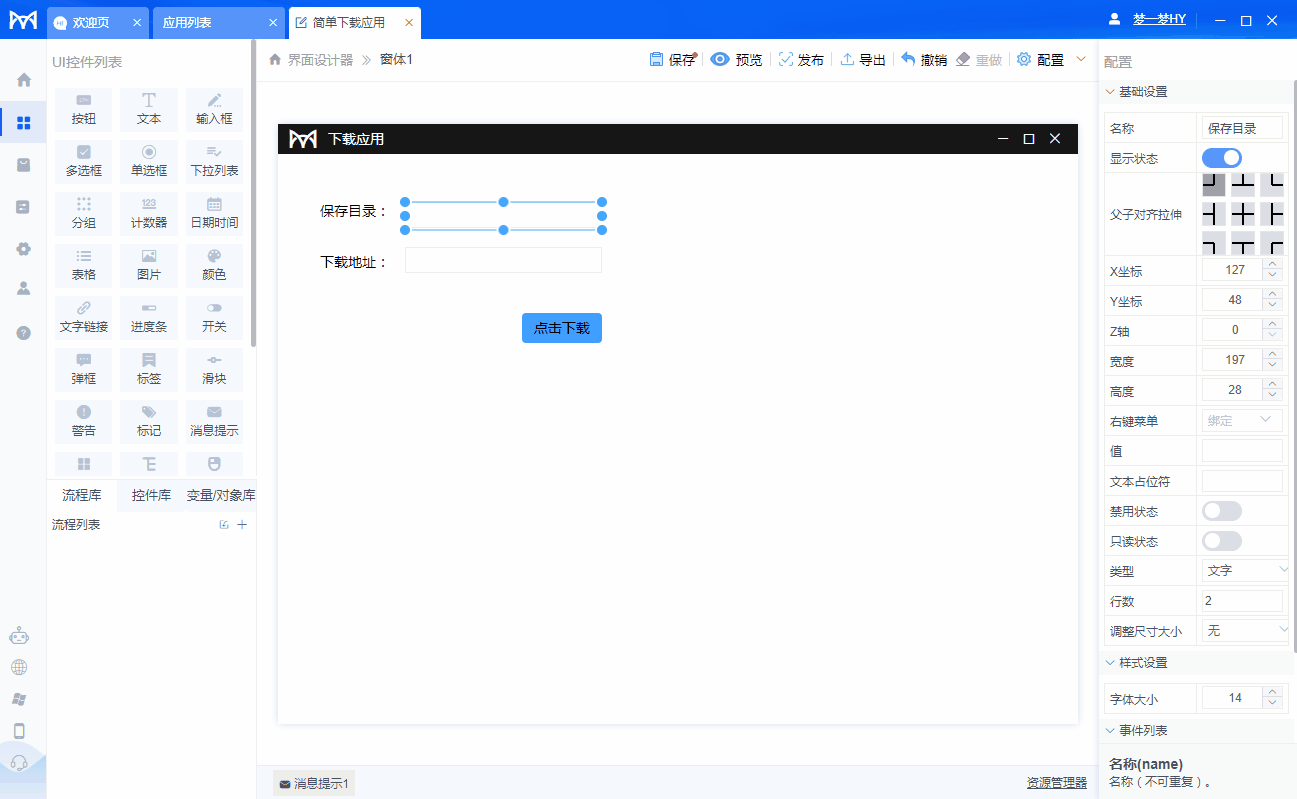This screenshot has width=1297, height=799.
Task: Open the 右键菜单 绑定 dropdown
Action: [1242, 421]
